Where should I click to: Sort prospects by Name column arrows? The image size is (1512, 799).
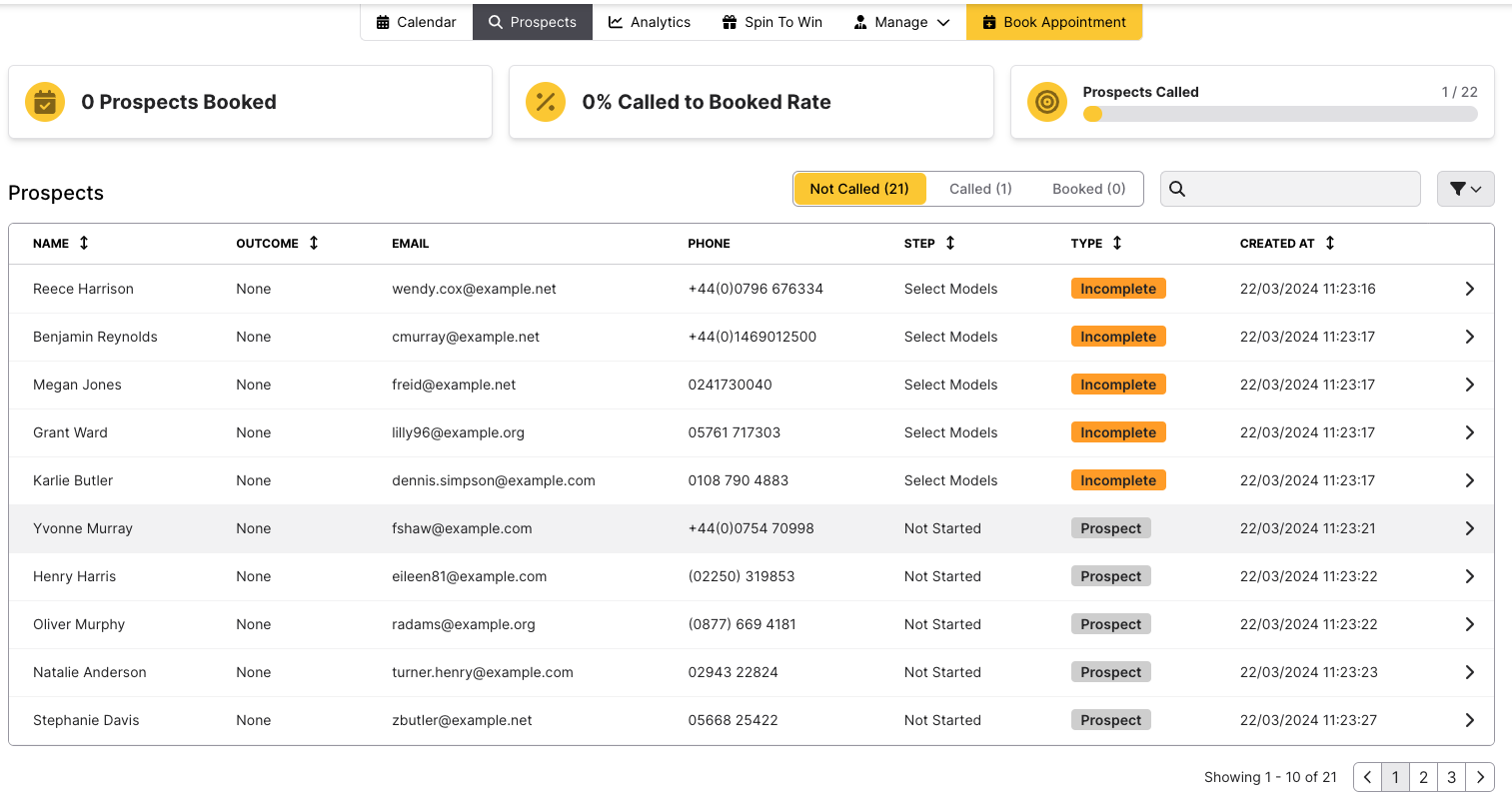coord(84,243)
